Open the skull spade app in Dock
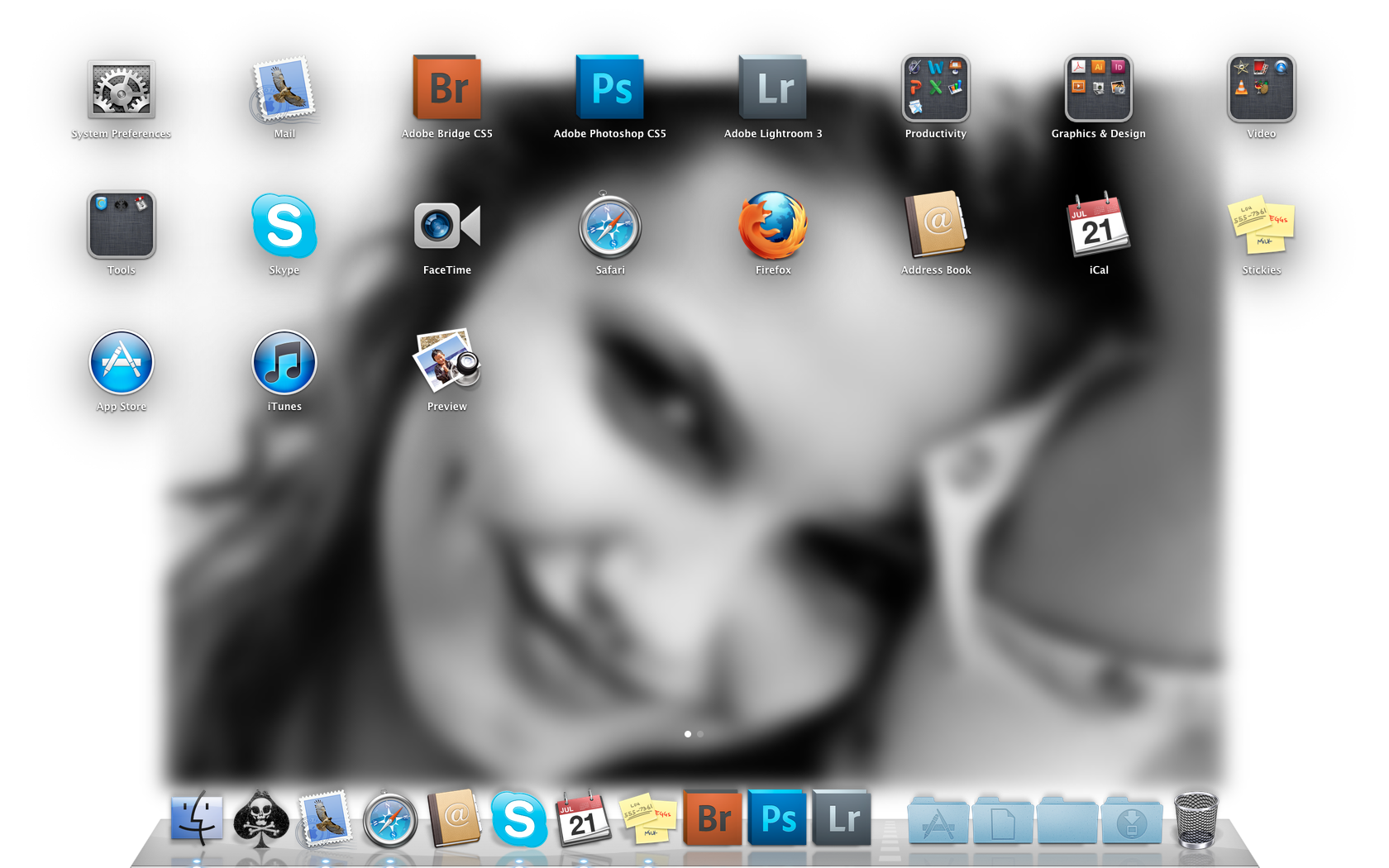The height and width of the screenshot is (868, 1389). [261, 818]
